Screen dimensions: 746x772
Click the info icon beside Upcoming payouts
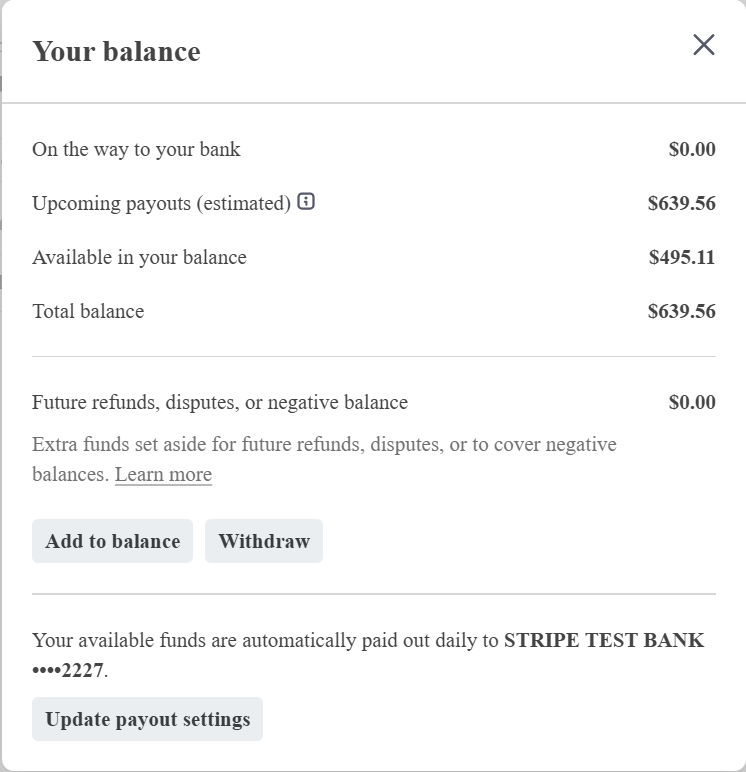pos(306,202)
